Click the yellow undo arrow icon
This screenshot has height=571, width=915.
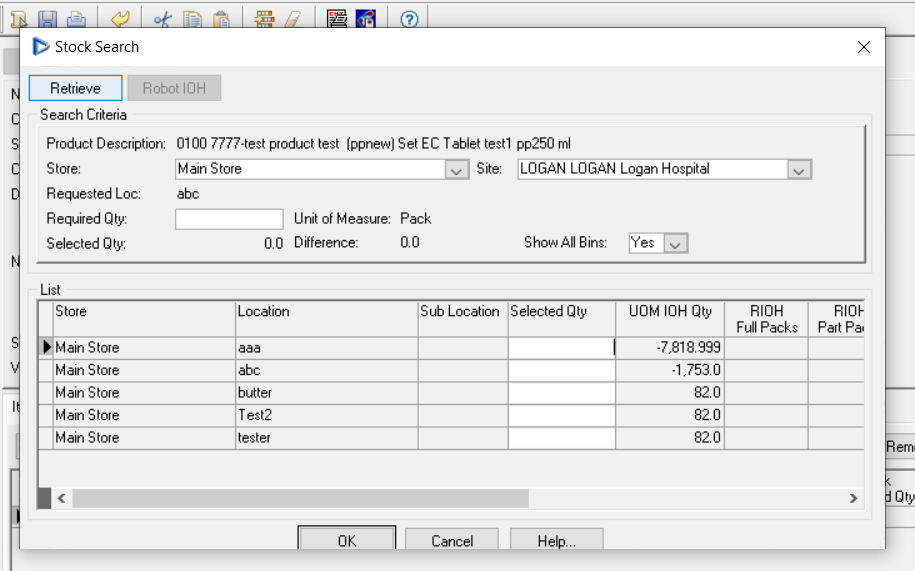point(120,18)
